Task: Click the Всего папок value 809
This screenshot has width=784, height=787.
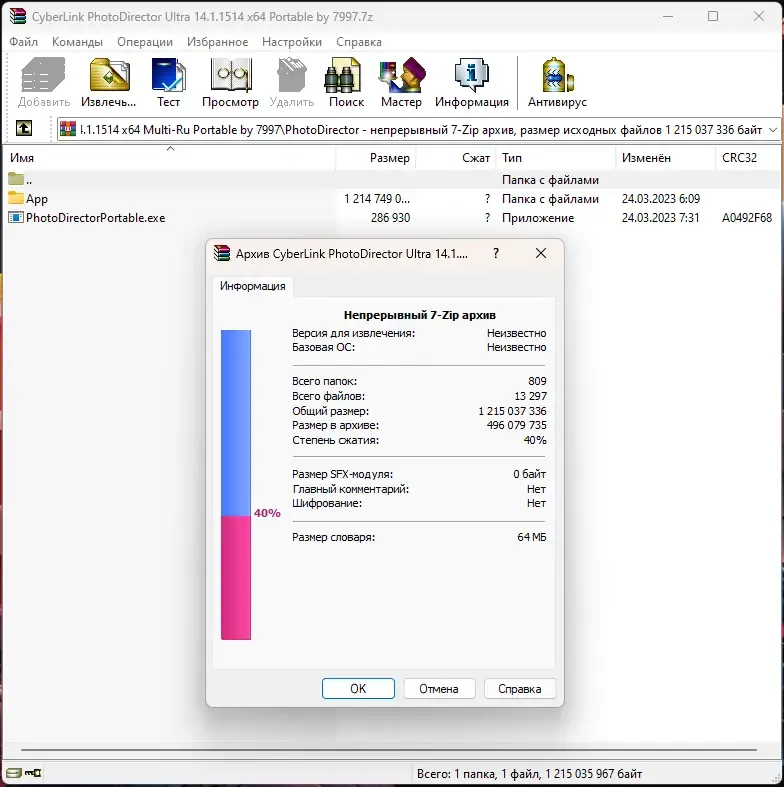Action: [537, 381]
